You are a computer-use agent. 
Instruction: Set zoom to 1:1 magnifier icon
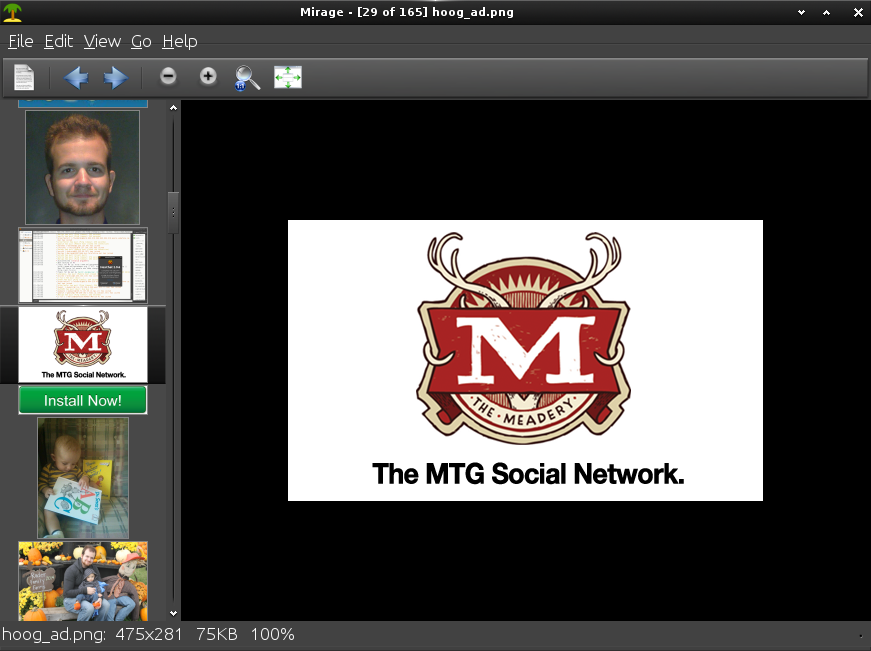point(247,78)
